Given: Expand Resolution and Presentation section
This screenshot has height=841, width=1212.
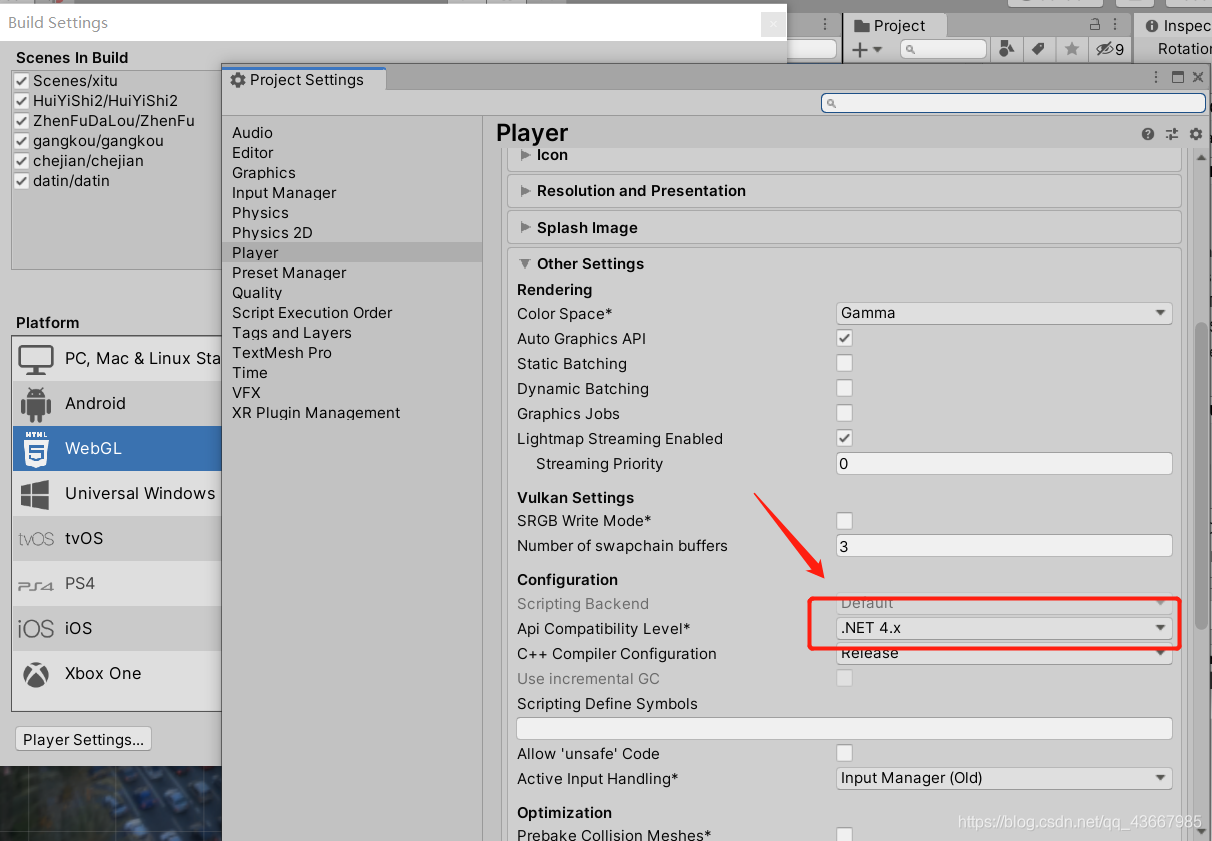Looking at the screenshot, I should (844, 191).
